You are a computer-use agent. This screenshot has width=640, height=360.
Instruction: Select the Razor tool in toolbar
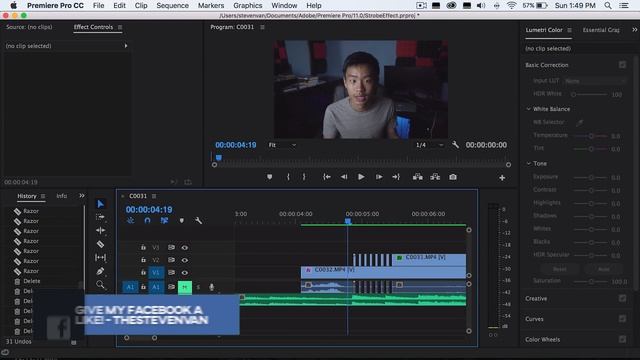100,244
